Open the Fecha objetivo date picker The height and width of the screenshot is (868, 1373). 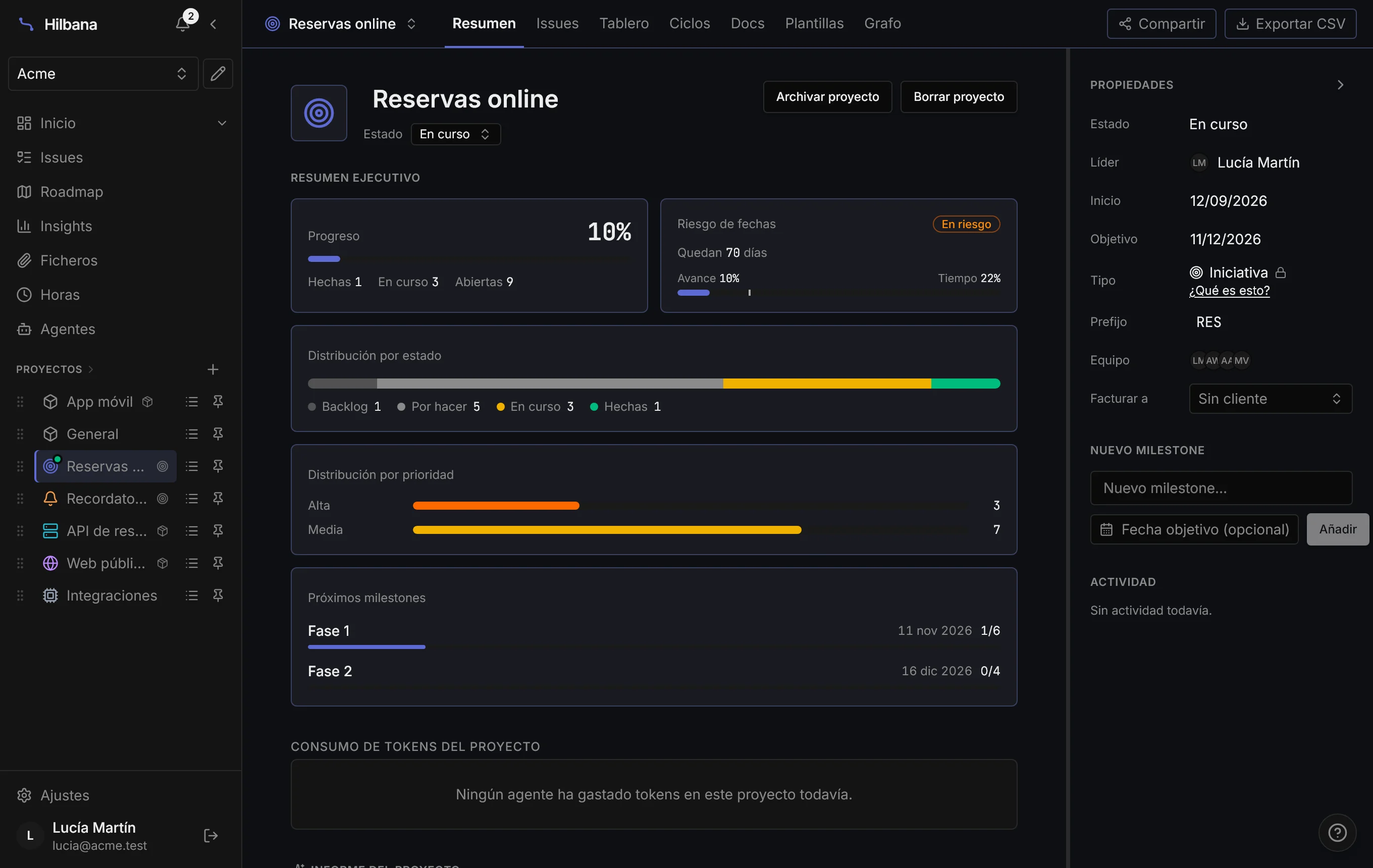coord(1194,529)
